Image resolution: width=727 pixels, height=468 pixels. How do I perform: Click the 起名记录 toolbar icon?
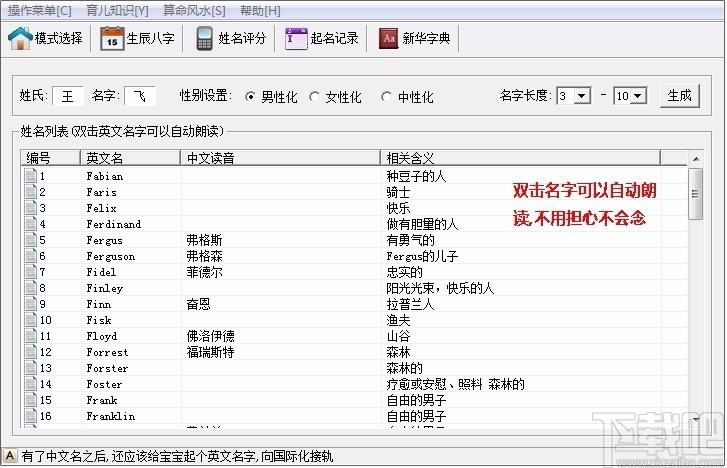tap(295, 39)
